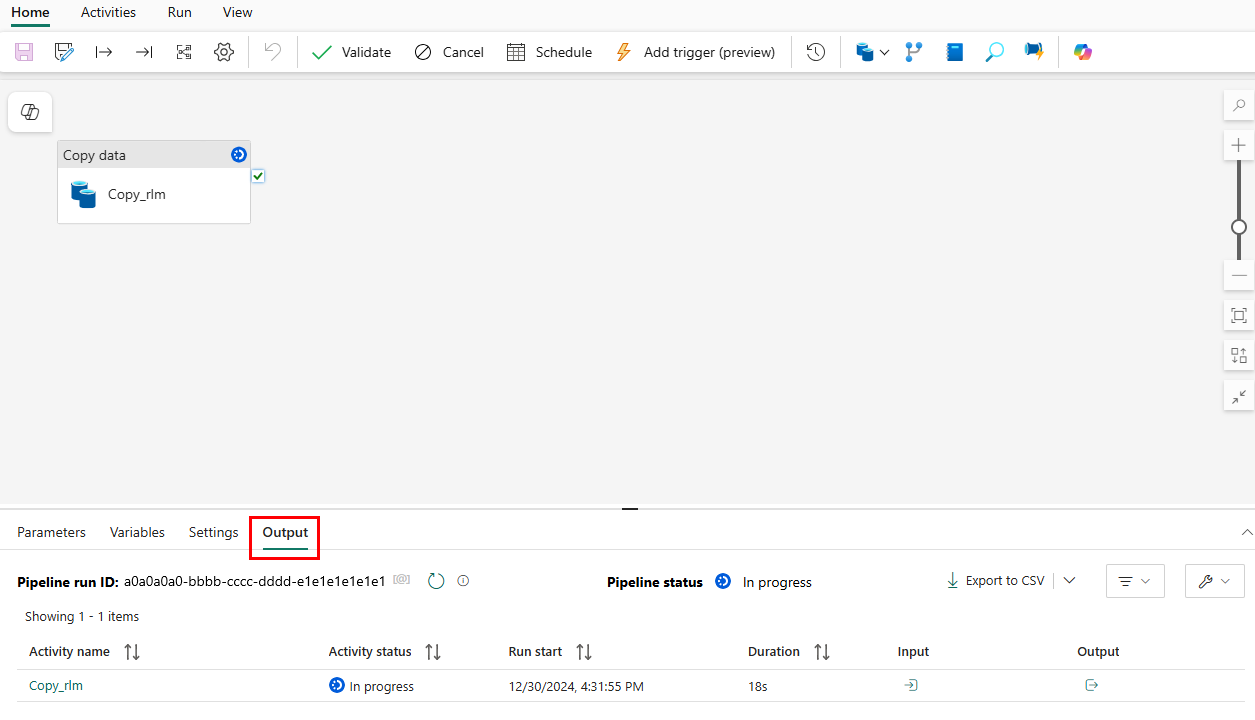1255x720 pixels.
Task: Click the Copilot button on canvas
Action: pos(30,112)
